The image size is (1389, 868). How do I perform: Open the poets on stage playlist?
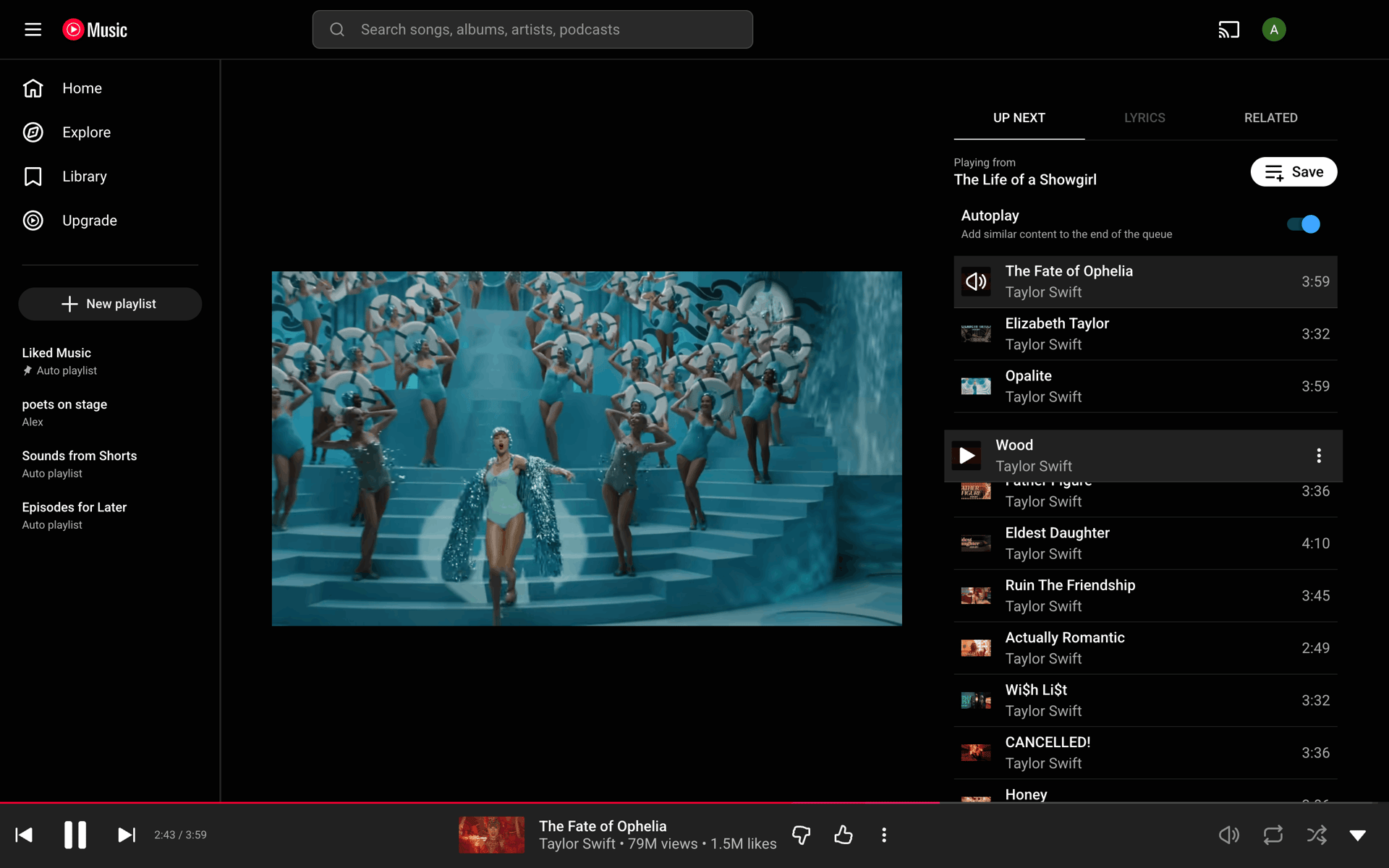coord(110,412)
